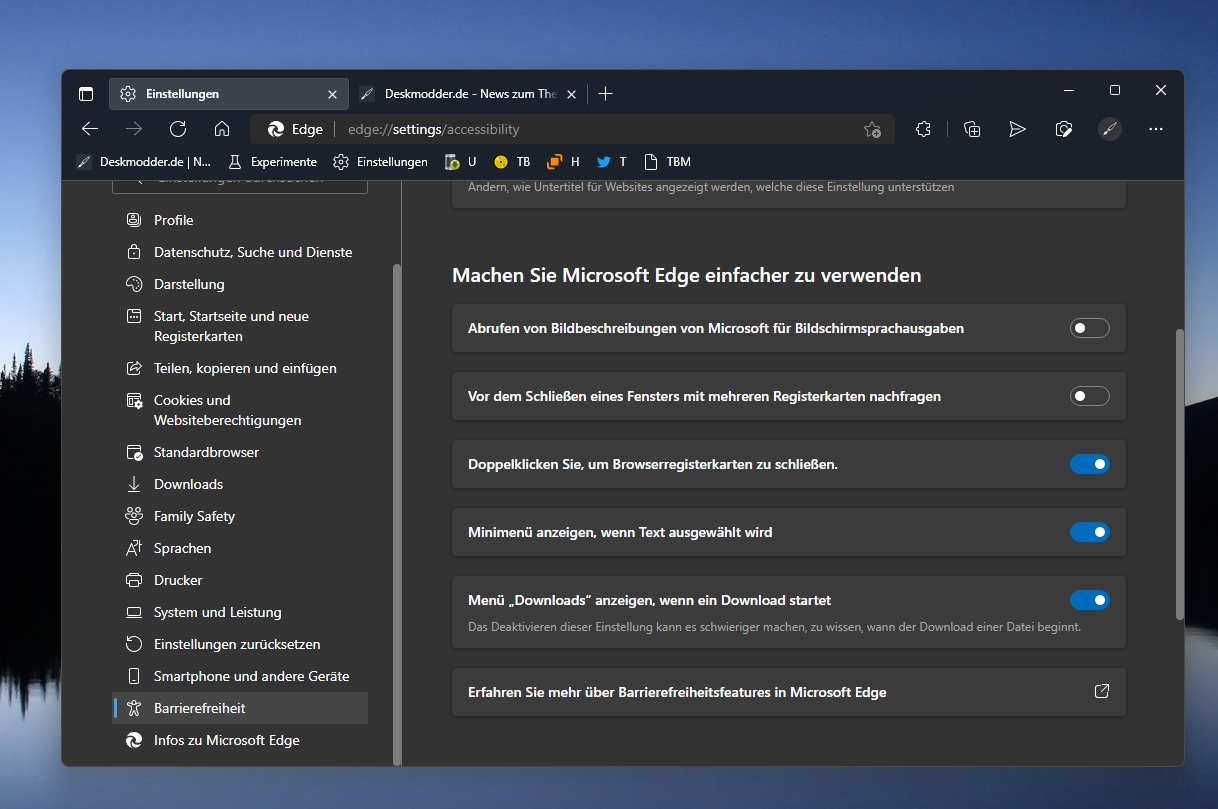Screen dimensions: 1218x809
Task: Add this page to favorites star
Action: click(872, 129)
